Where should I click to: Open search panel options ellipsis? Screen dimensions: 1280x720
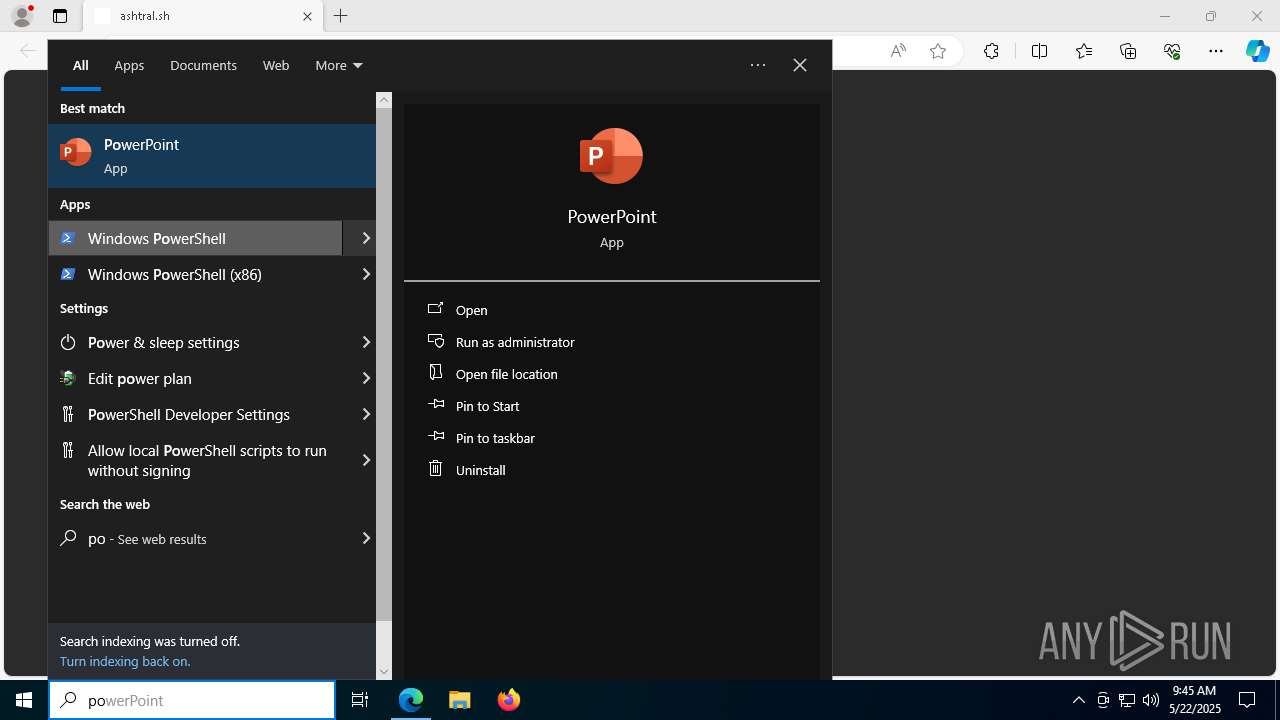758,65
